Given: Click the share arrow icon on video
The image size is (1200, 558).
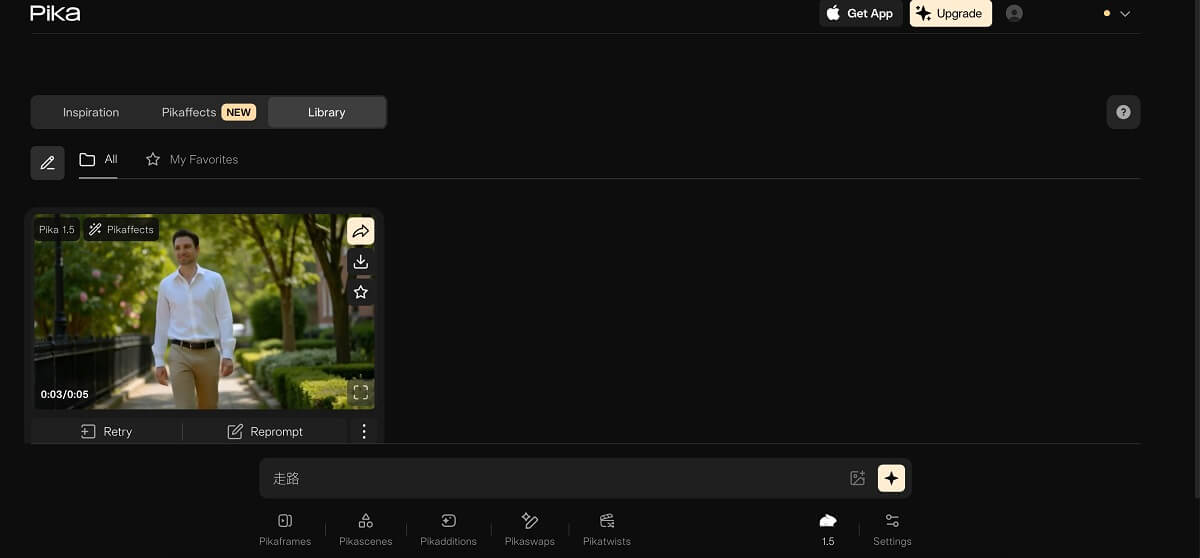Looking at the screenshot, I should pyautogui.click(x=361, y=231).
